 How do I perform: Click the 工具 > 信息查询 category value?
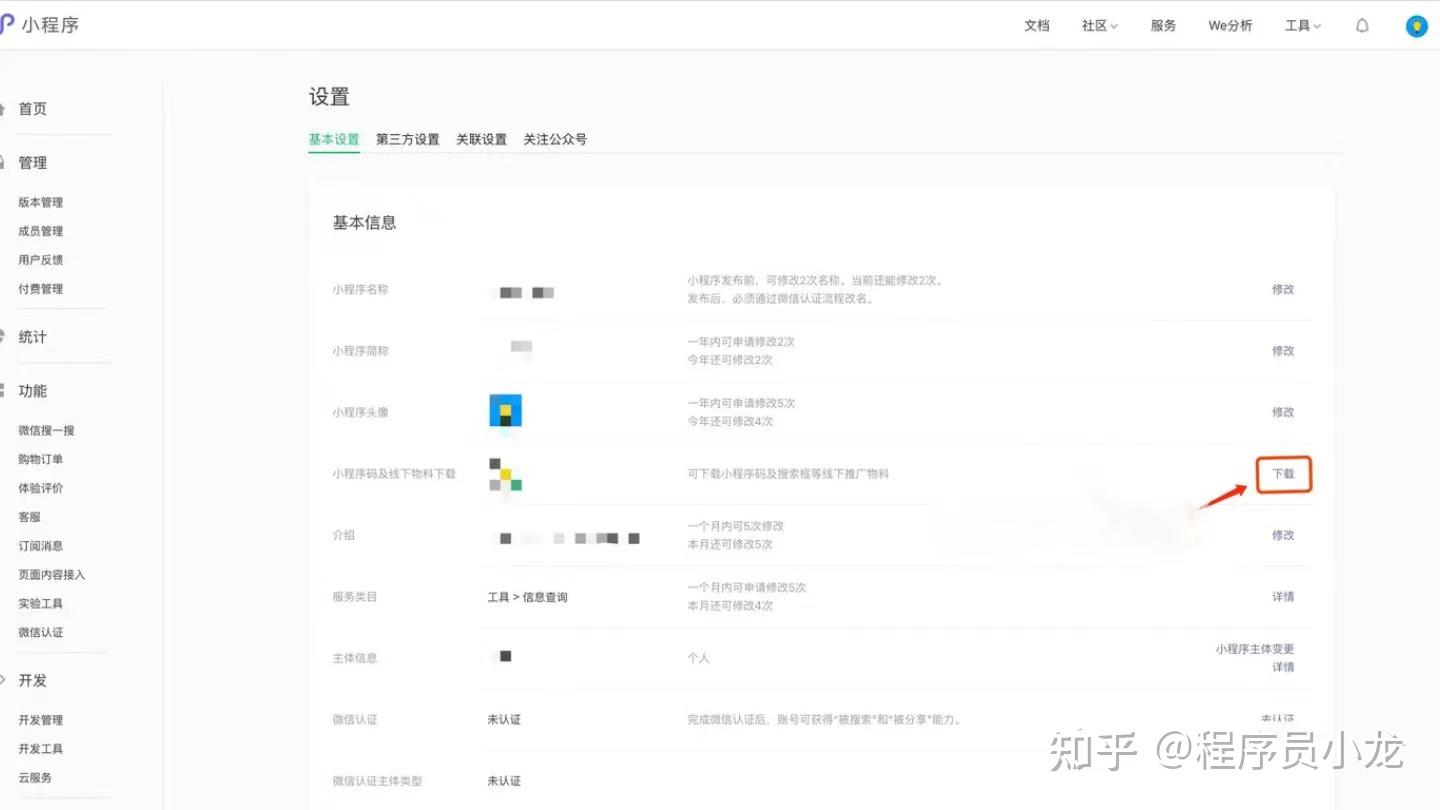tap(527, 597)
